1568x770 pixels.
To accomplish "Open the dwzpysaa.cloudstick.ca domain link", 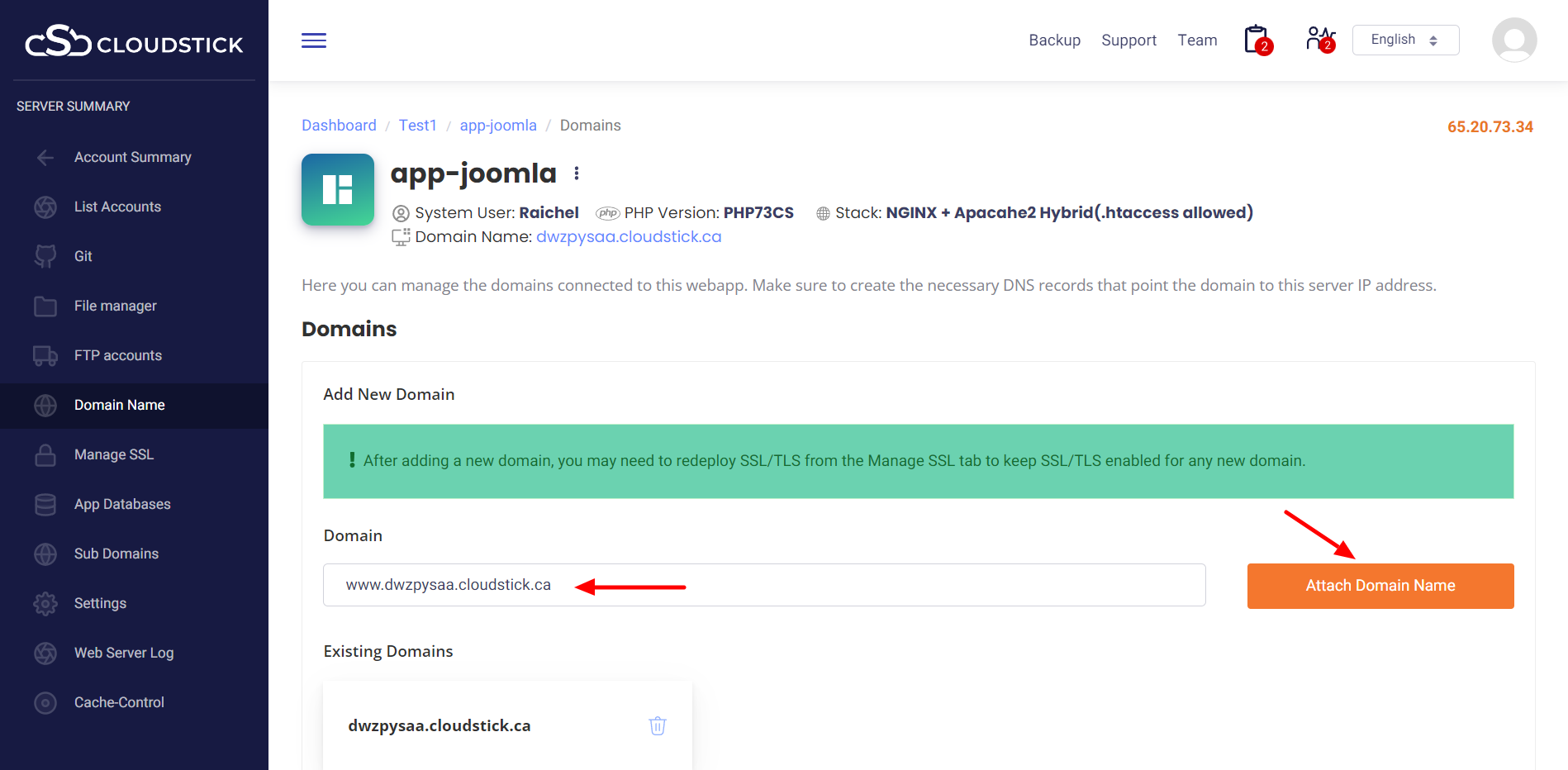I will coord(629,237).
